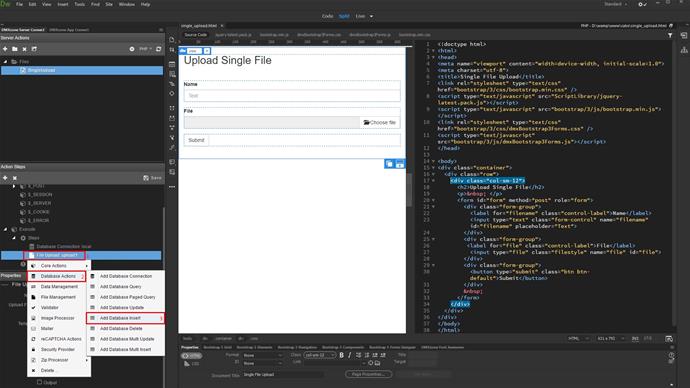Click Add Database Connection
690x388 pixels.
(125, 276)
